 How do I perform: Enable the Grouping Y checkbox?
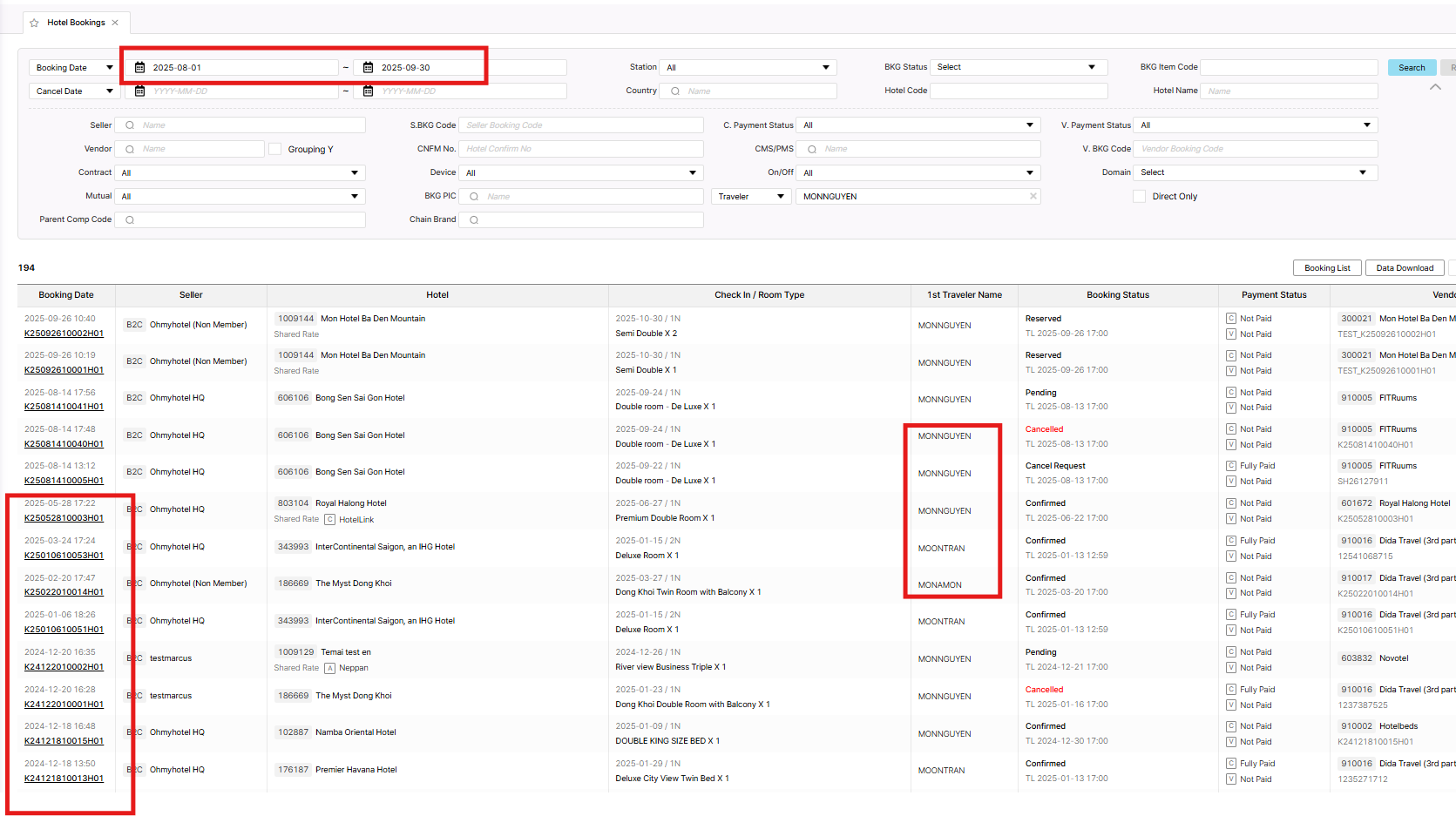click(x=275, y=150)
